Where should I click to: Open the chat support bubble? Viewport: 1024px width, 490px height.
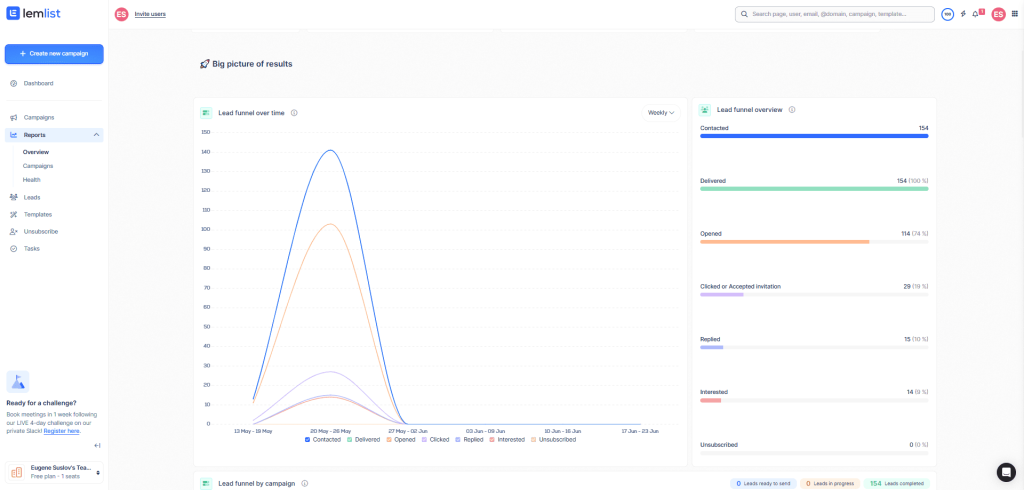[1006, 472]
